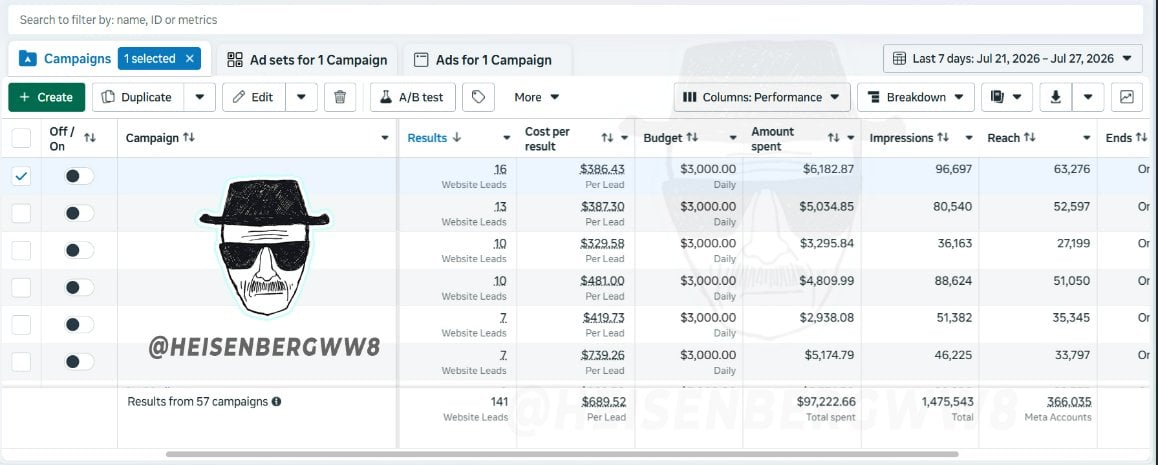Sort by the Ends column arrows
Image resolution: width=1158 pixels, height=465 pixels.
point(1142,138)
